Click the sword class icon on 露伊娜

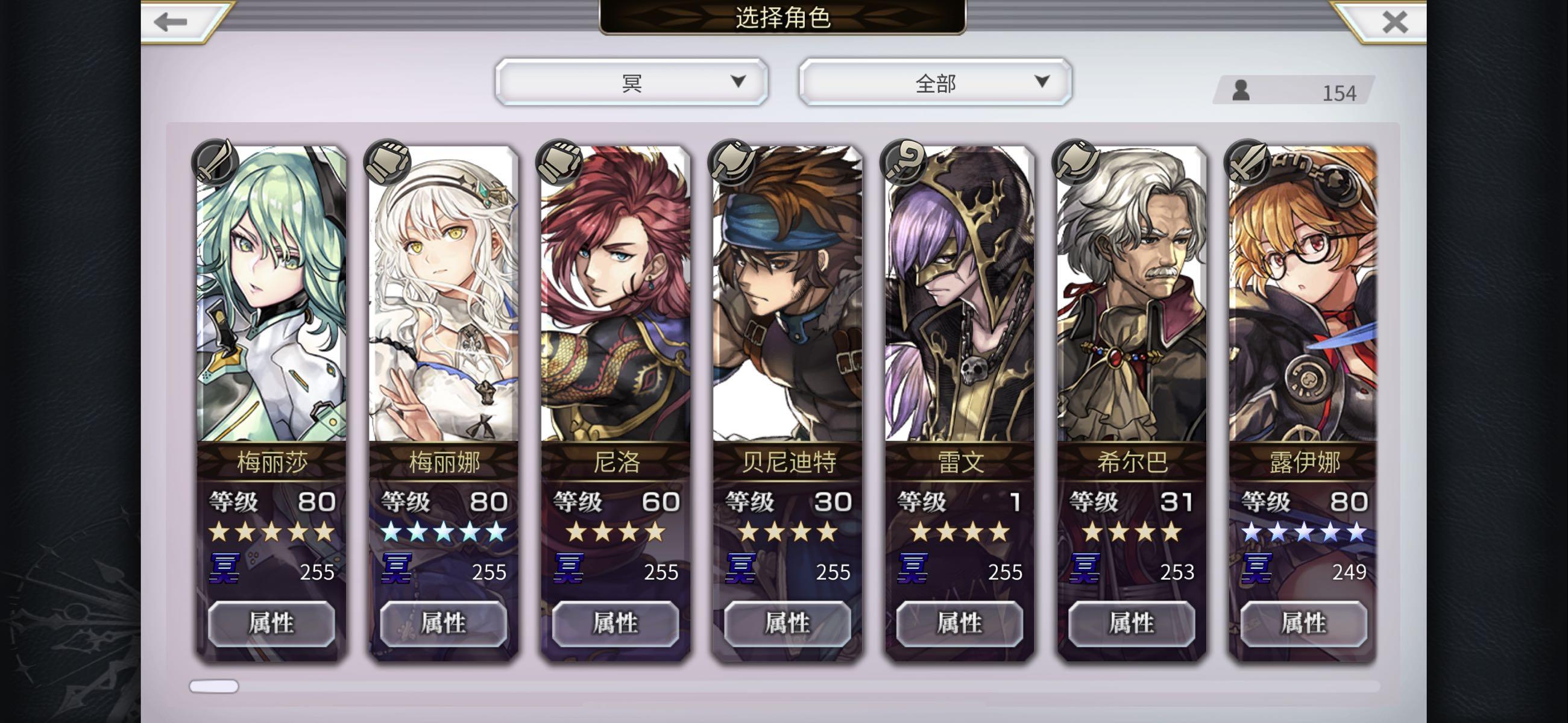coord(1247,162)
